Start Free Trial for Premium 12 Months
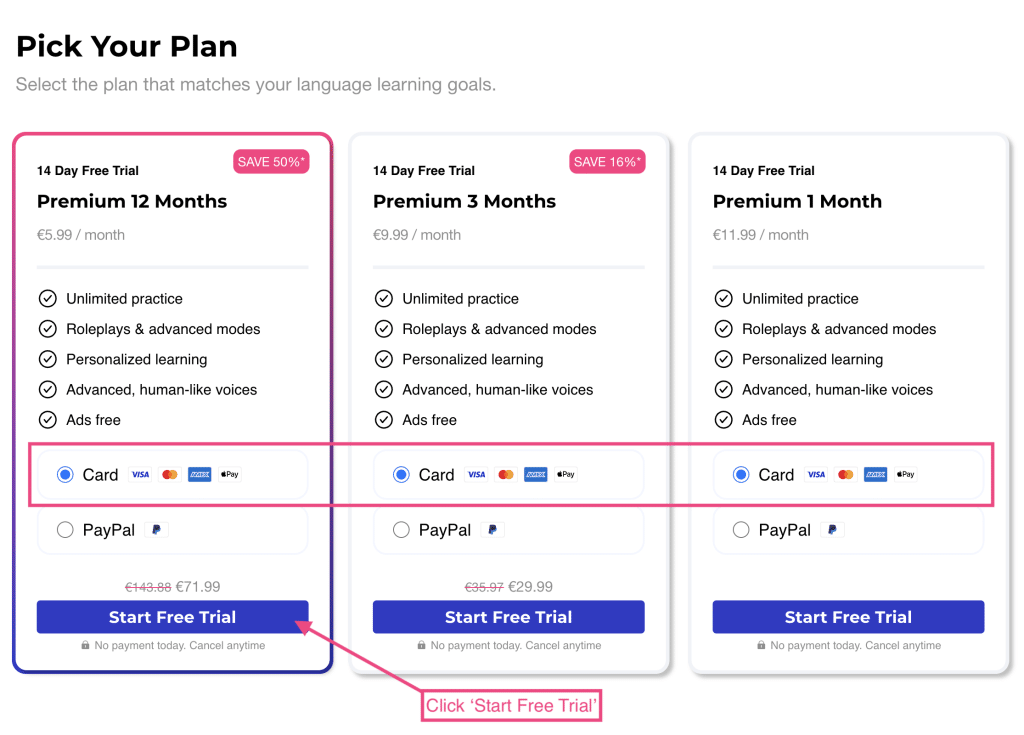 [172, 617]
